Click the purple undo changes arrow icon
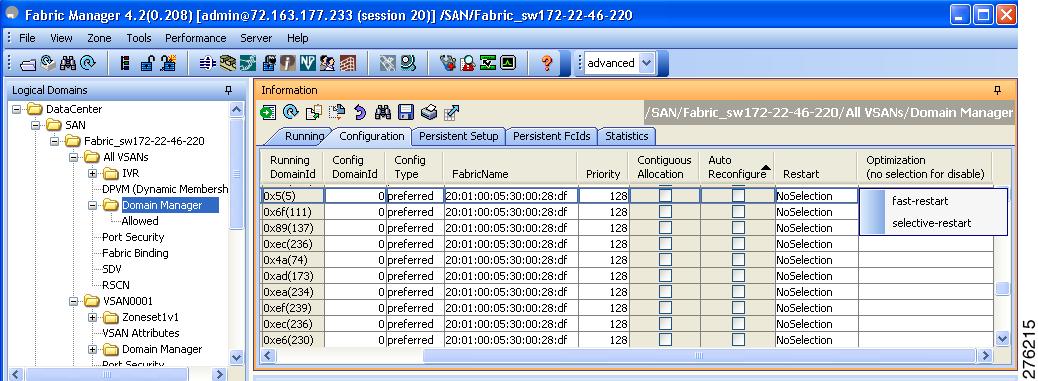Viewport: 1038px width, 381px height. (x=360, y=113)
